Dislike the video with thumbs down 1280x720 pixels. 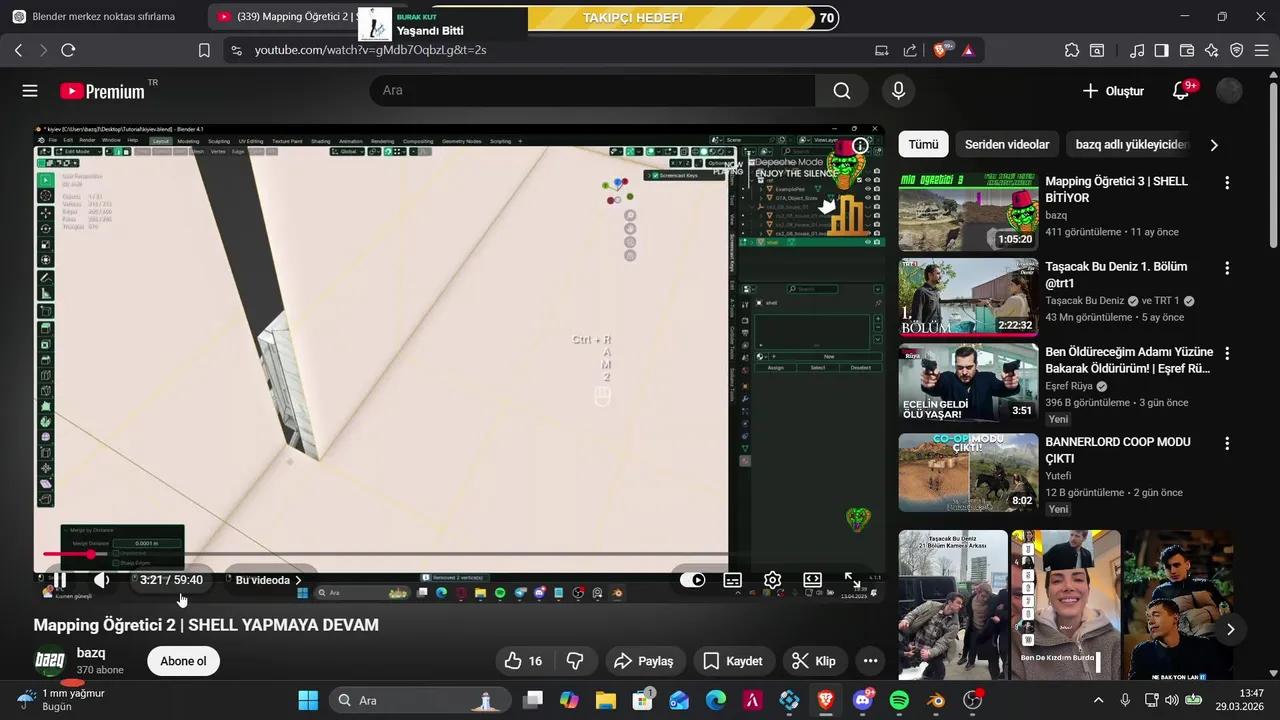(x=575, y=661)
